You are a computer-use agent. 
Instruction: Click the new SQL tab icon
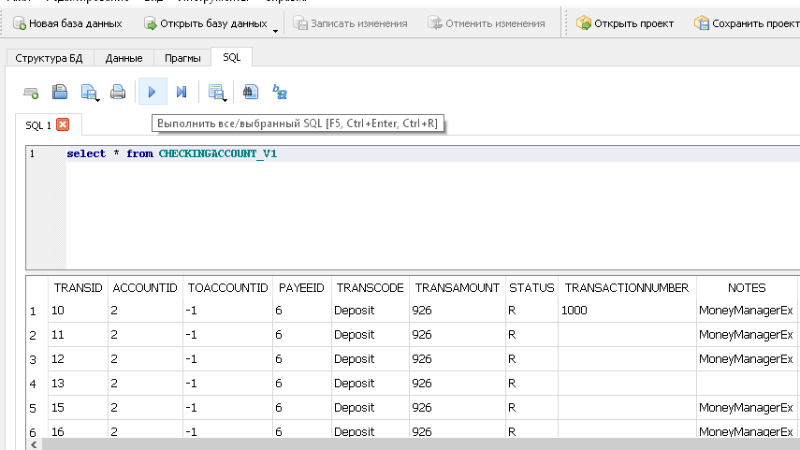(31, 92)
